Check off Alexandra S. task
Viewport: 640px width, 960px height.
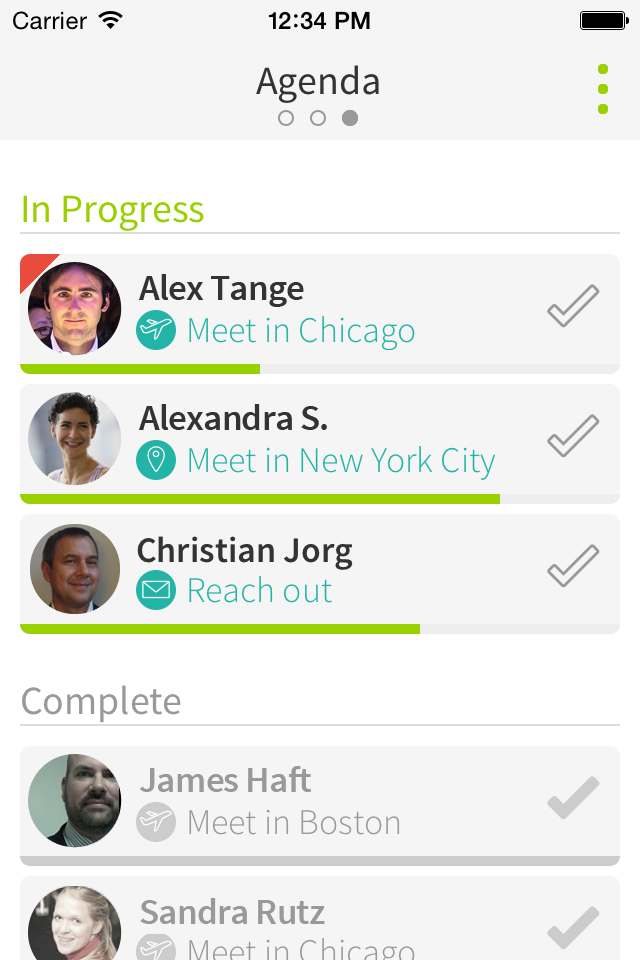(573, 436)
